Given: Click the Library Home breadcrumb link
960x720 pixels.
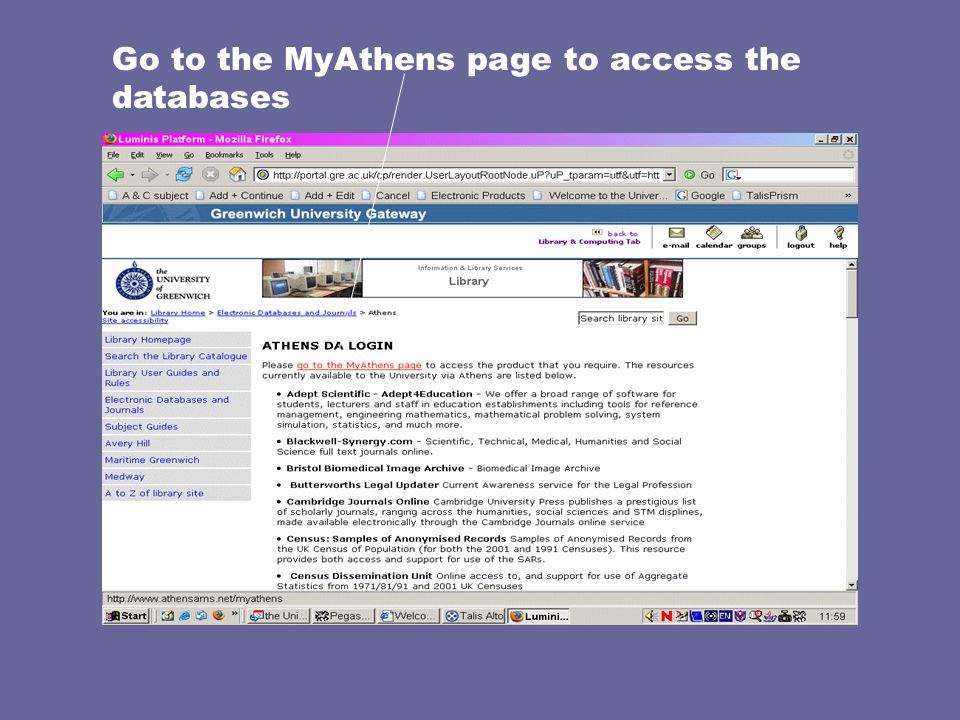Looking at the screenshot, I should tap(178, 313).
